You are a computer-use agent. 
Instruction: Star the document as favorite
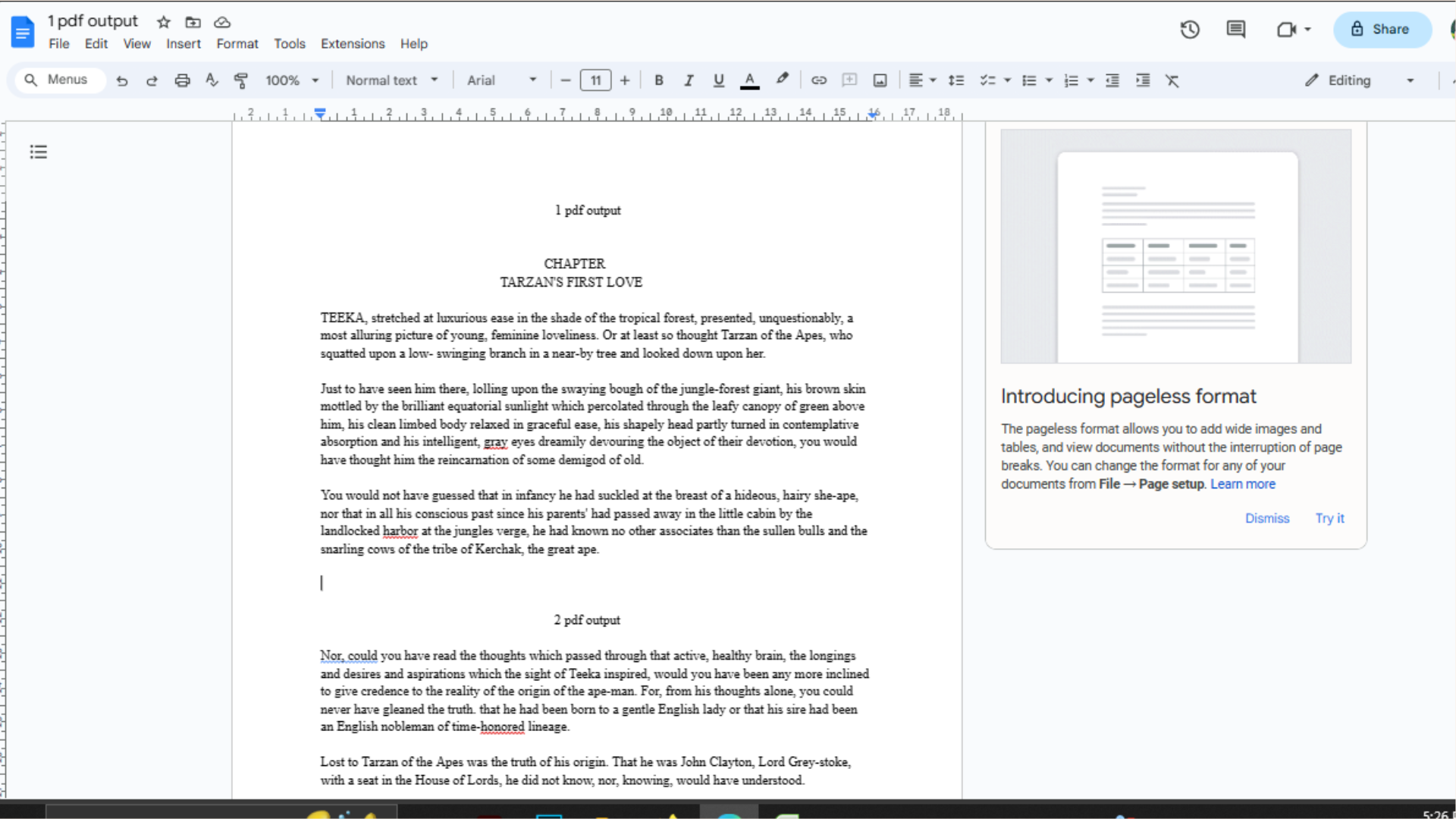coord(163,22)
